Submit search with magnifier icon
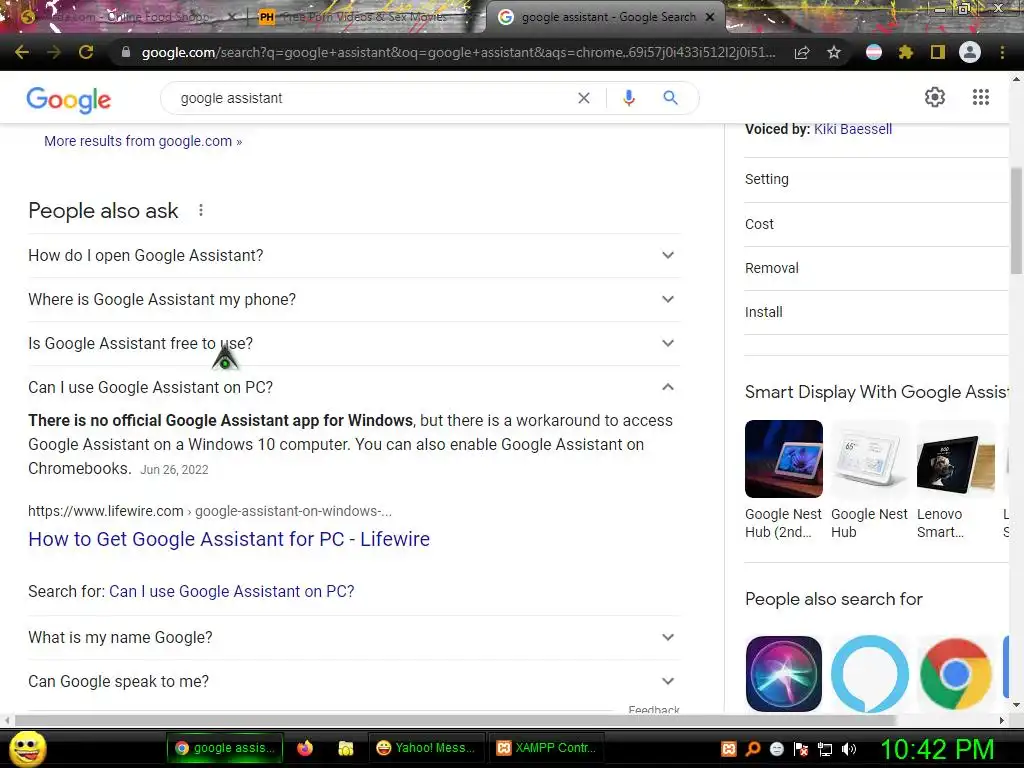 pos(670,98)
